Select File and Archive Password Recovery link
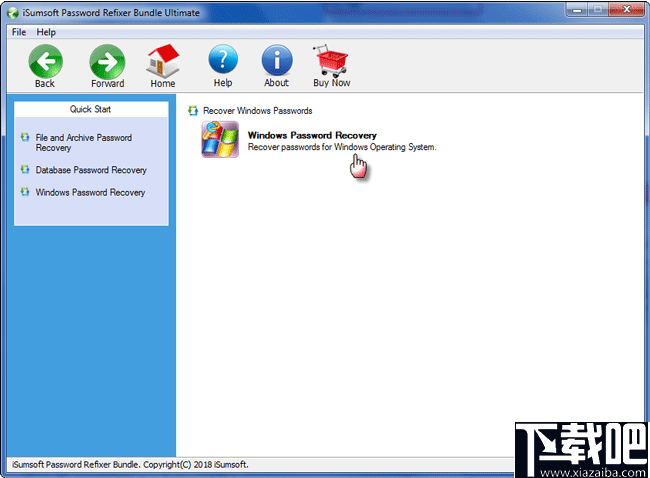This screenshot has width=650, height=478. click(84, 143)
